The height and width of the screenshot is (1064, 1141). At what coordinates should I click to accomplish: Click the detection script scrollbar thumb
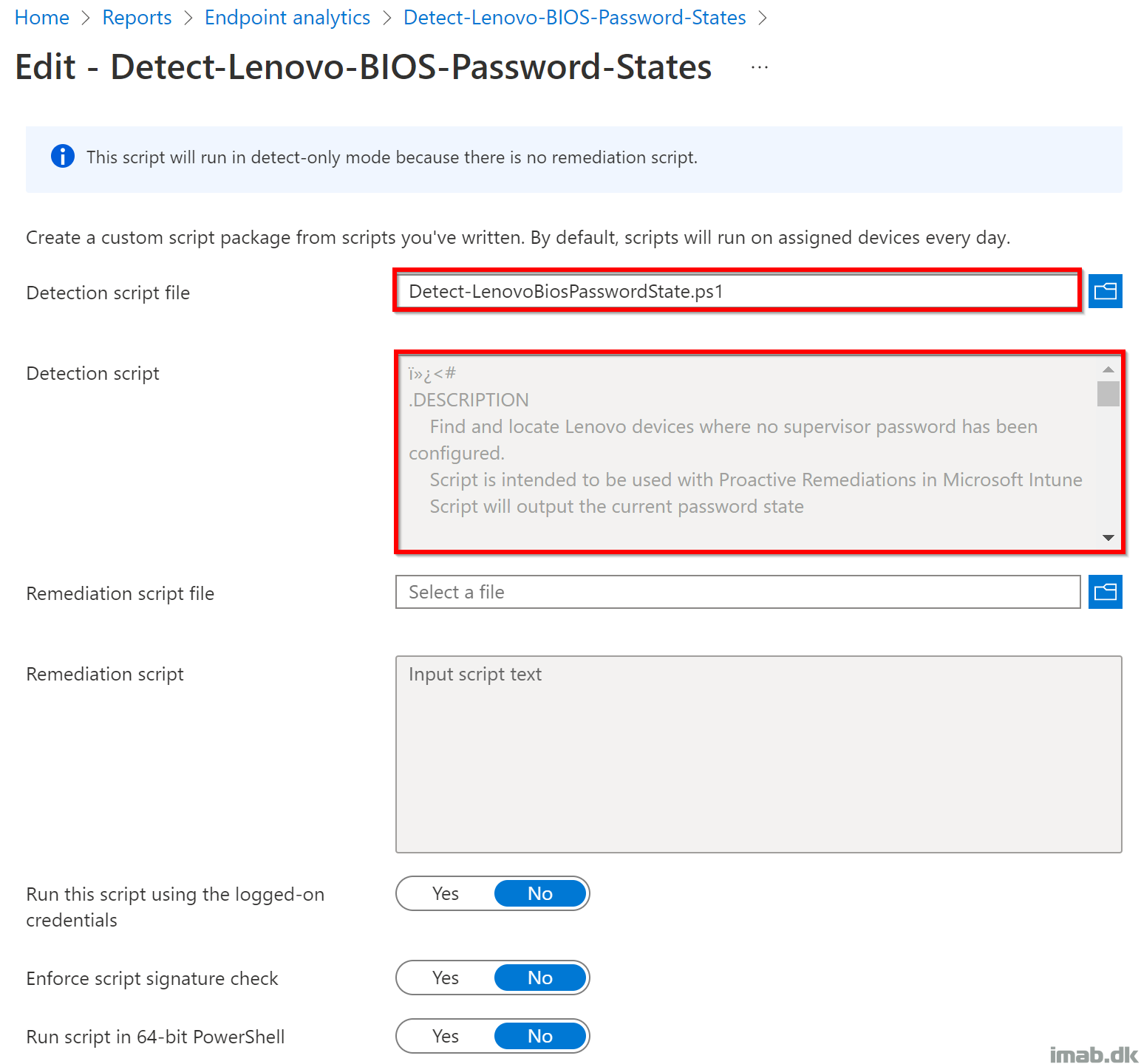(1108, 394)
